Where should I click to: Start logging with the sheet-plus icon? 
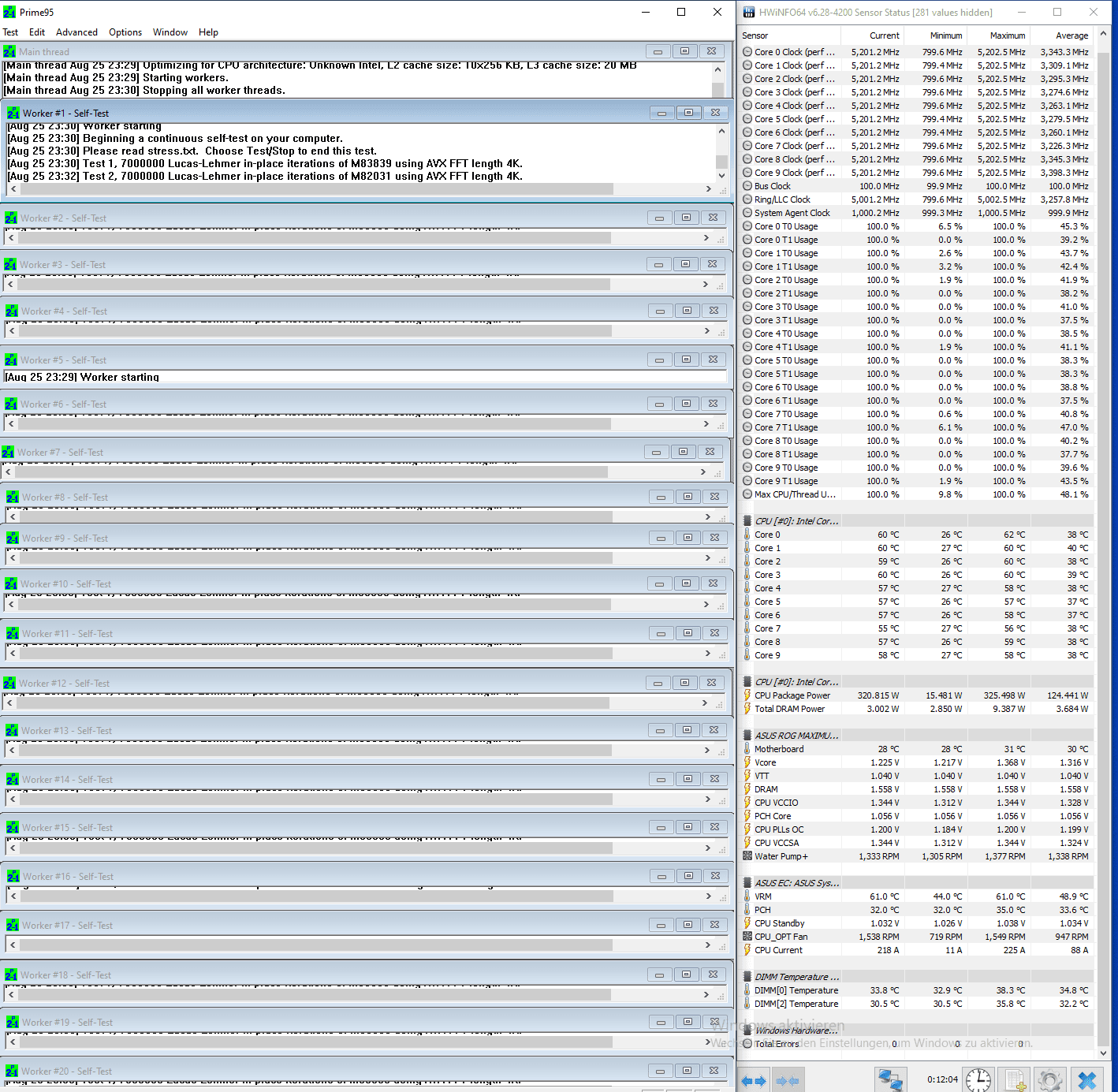[x=1015, y=1079]
